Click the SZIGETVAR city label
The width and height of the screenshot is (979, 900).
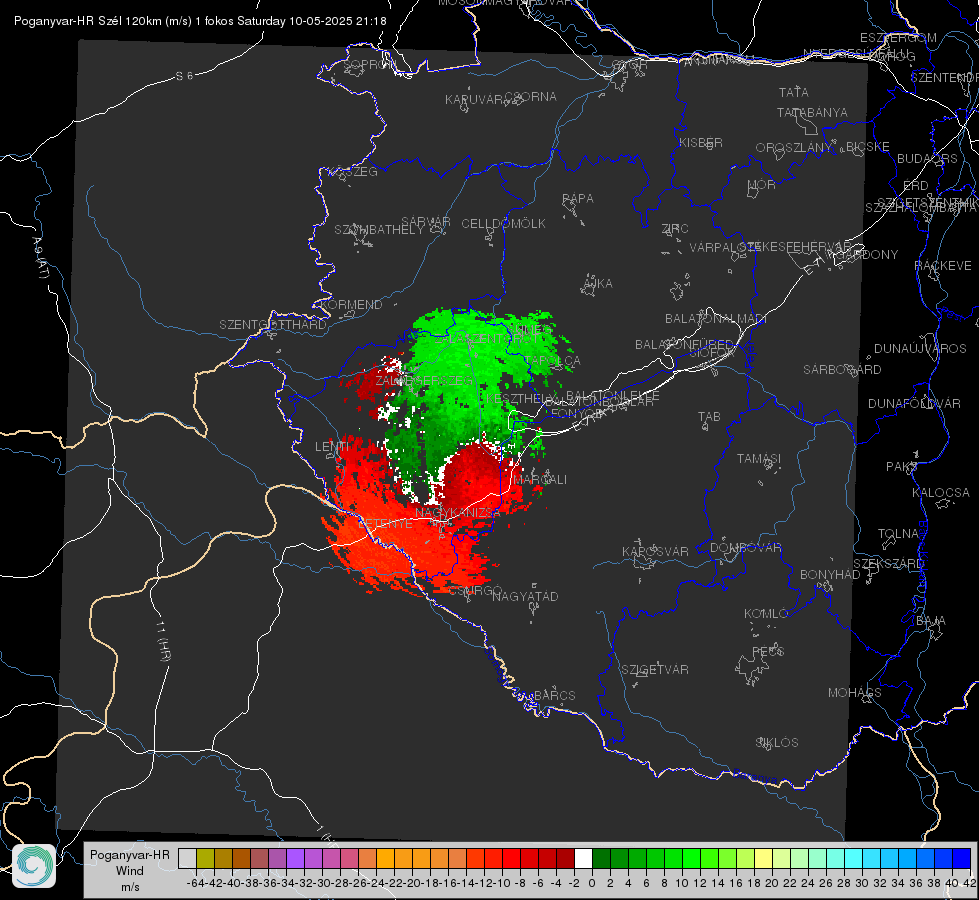(654, 670)
